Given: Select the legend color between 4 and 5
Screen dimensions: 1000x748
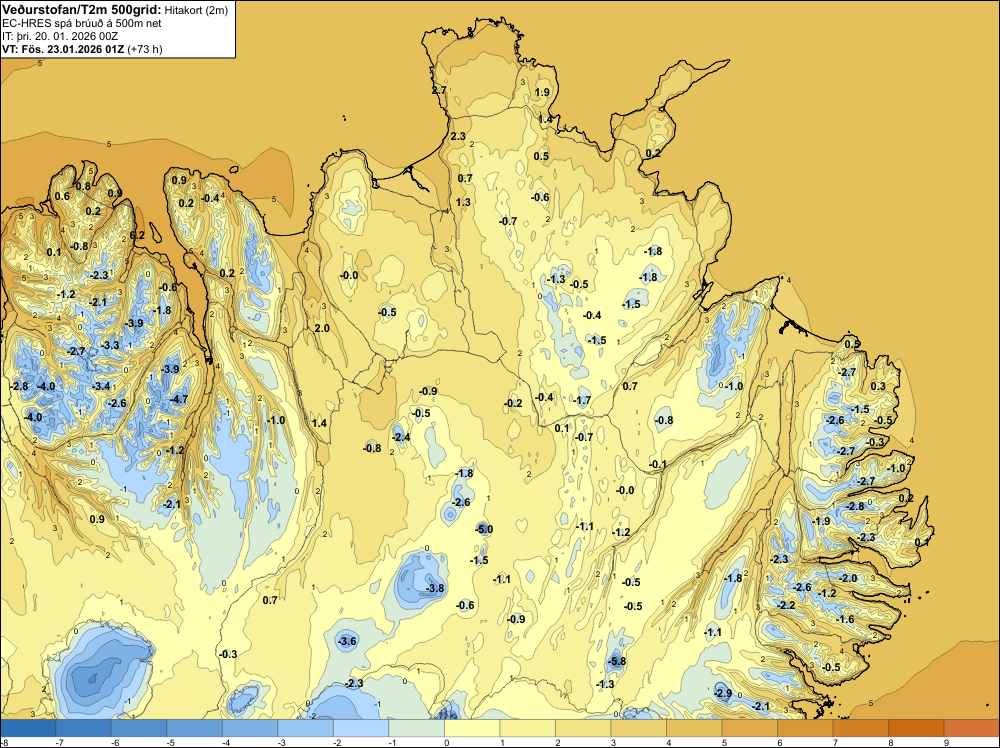Looking at the screenshot, I should (x=694, y=728).
